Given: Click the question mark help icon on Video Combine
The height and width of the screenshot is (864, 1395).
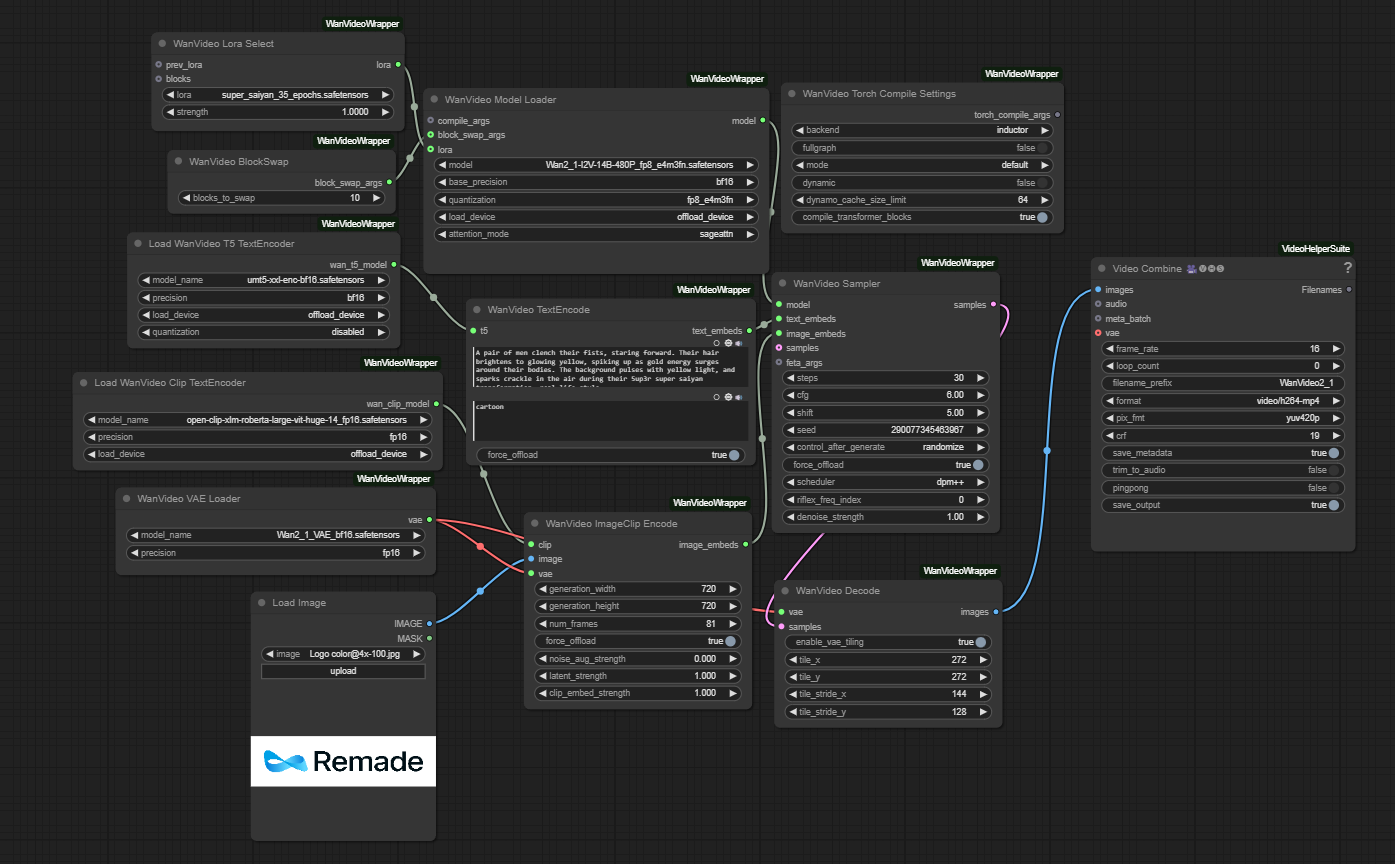Looking at the screenshot, I should [1348, 268].
